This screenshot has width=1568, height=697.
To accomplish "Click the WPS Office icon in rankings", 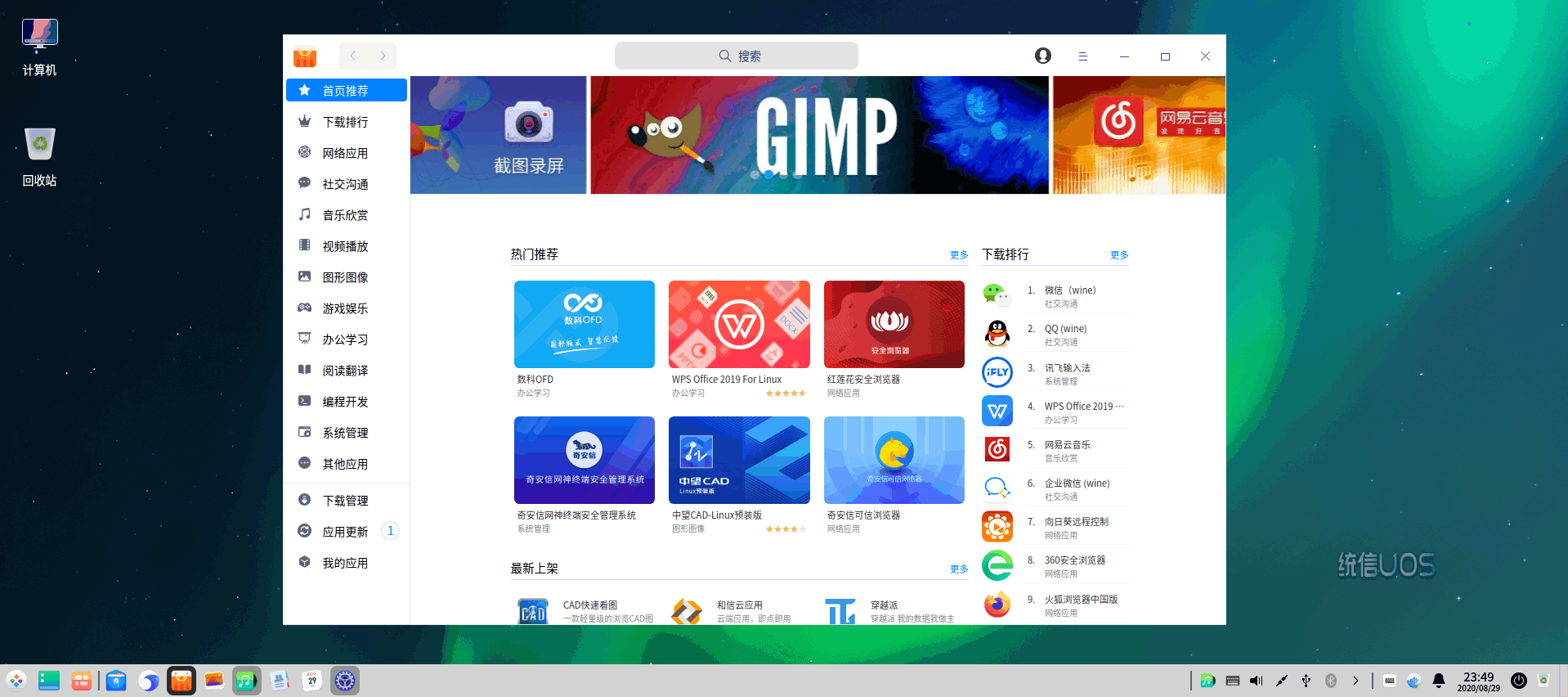I will coord(997,411).
